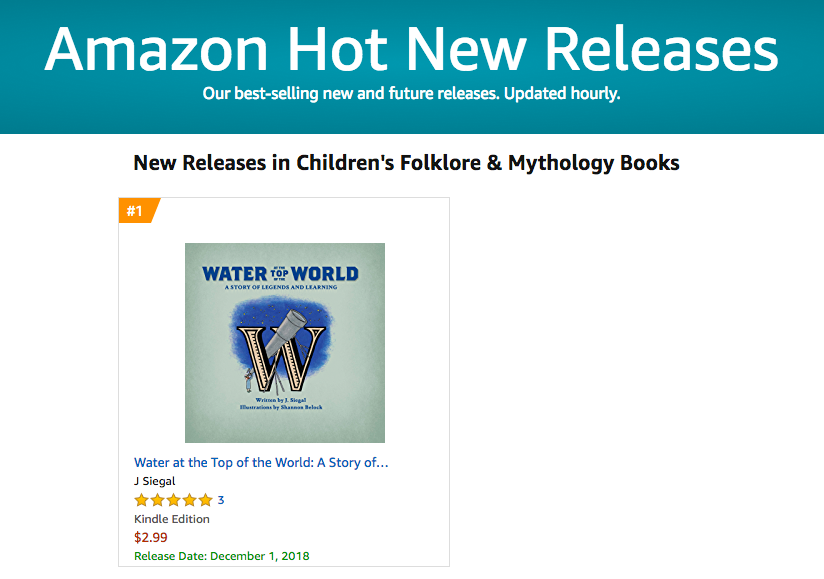824x579 pixels.
Task: Click 'A Story of Legends and Learning' on the cover
Action: point(280,287)
